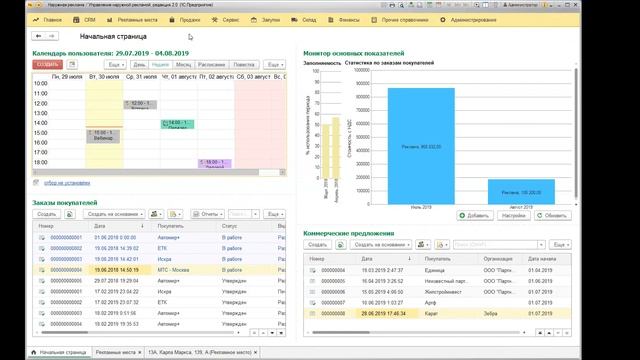Click the printer icon in the title bar

tap(392, 5)
